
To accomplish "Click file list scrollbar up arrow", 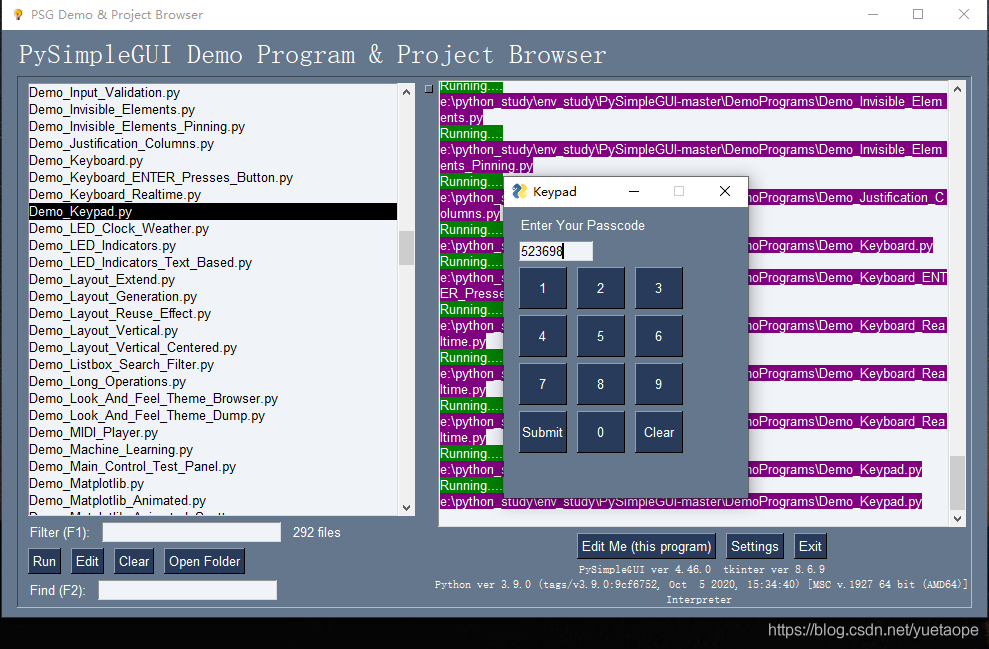I will pyautogui.click(x=406, y=92).
